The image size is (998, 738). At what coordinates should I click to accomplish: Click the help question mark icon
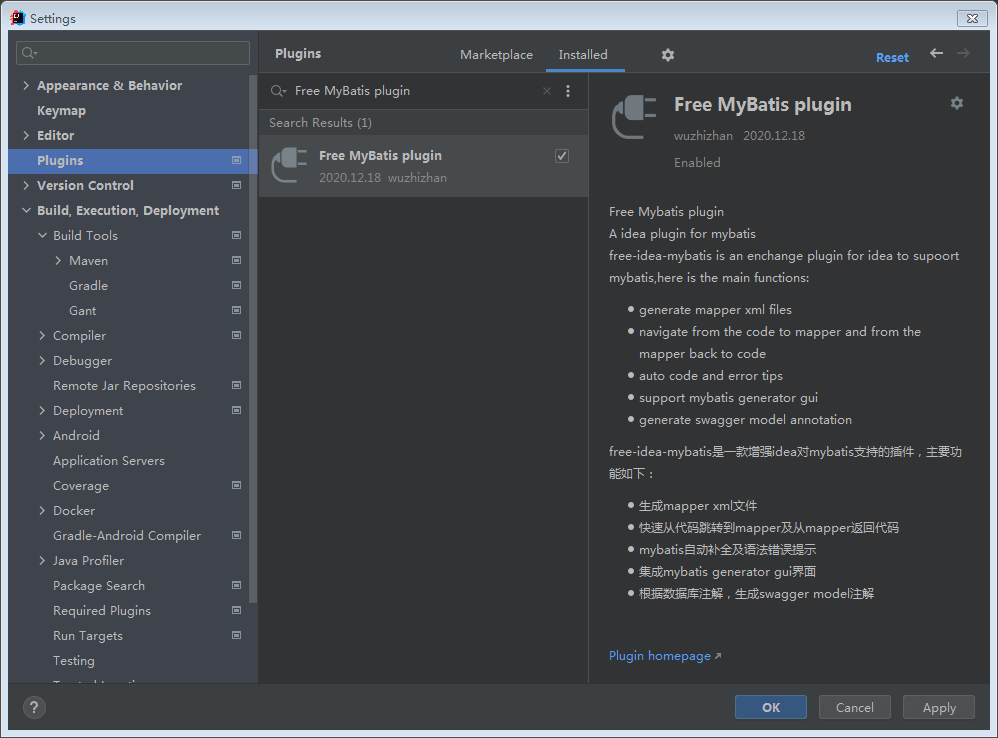(34, 708)
